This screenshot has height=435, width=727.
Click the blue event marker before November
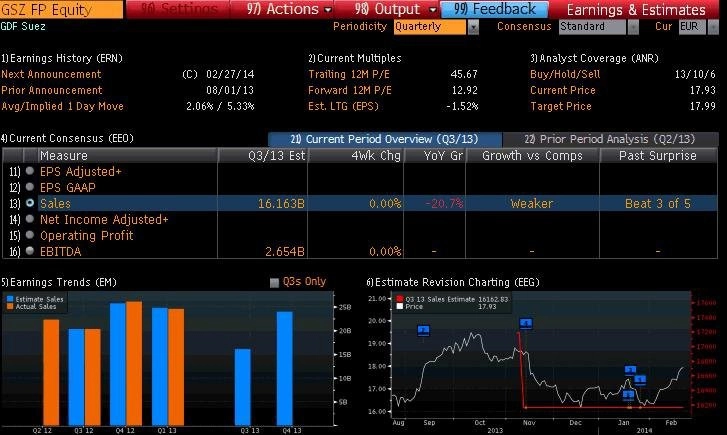click(x=526, y=323)
